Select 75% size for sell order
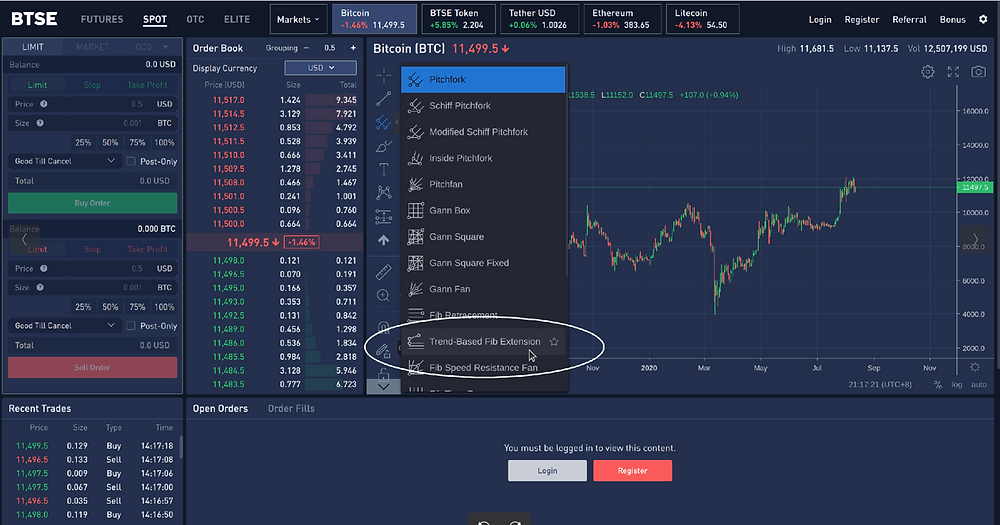 click(x=137, y=307)
